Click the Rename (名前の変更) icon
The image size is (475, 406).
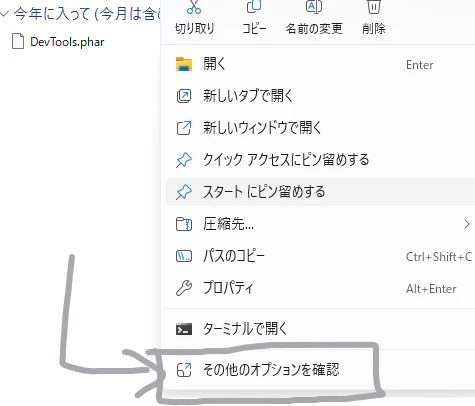314,7
